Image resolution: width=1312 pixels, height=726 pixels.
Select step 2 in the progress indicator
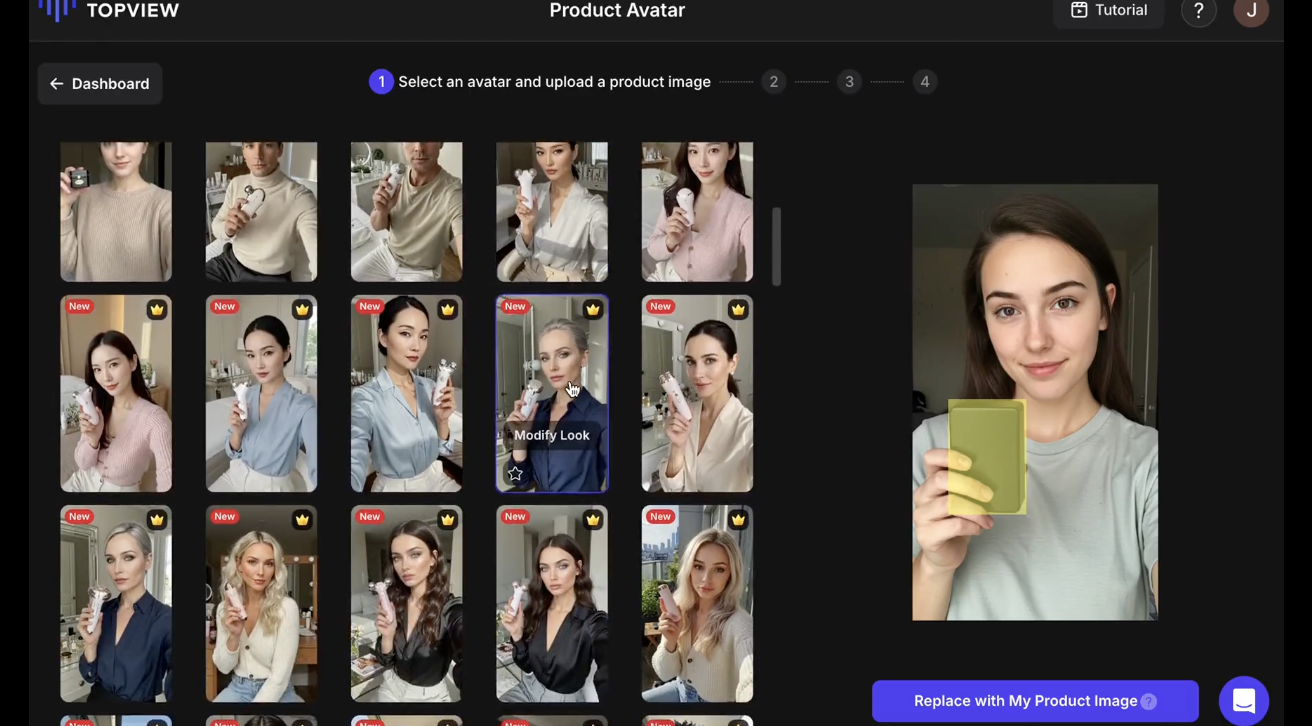click(773, 82)
